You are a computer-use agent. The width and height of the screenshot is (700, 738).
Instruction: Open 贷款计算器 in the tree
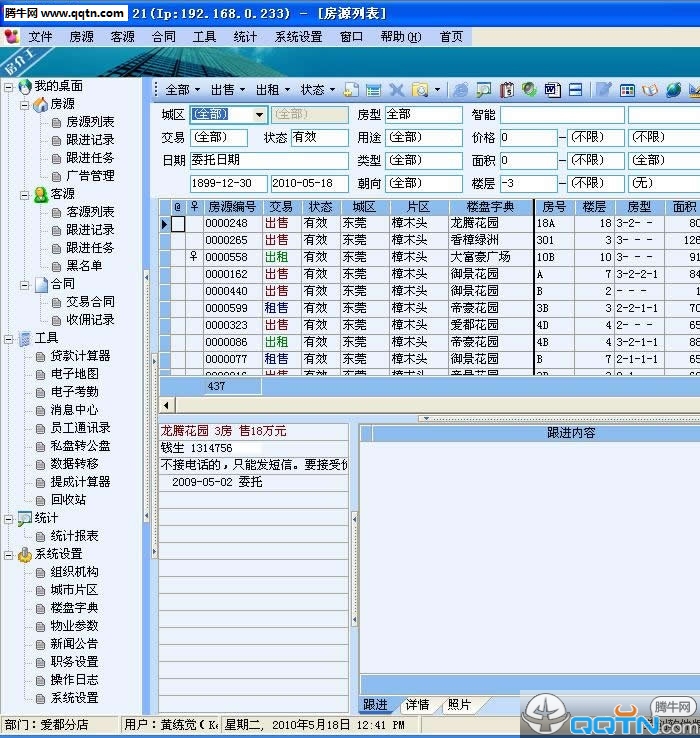[80, 356]
